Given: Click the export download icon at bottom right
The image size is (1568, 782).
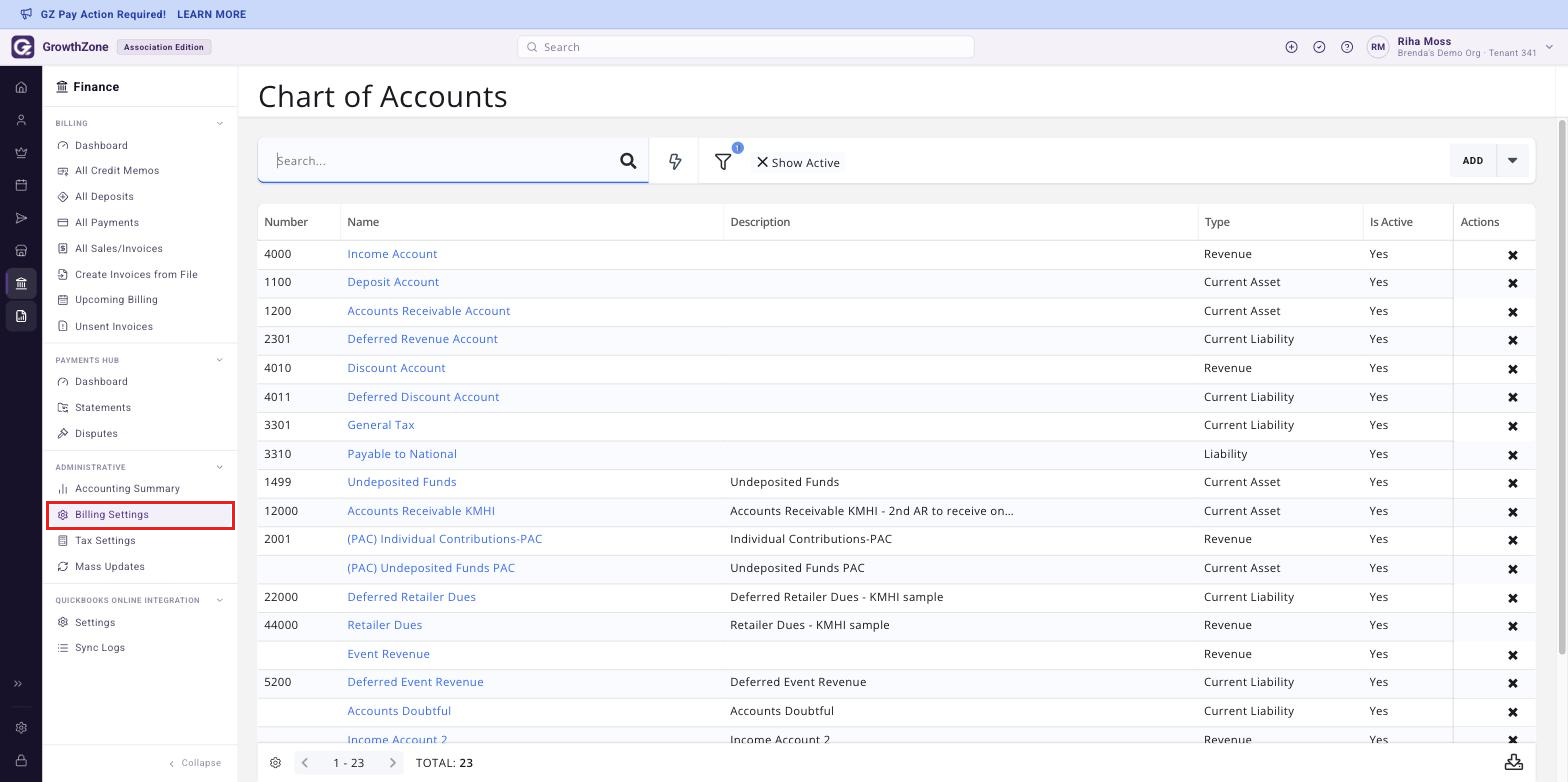Looking at the screenshot, I should [x=1514, y=762].
